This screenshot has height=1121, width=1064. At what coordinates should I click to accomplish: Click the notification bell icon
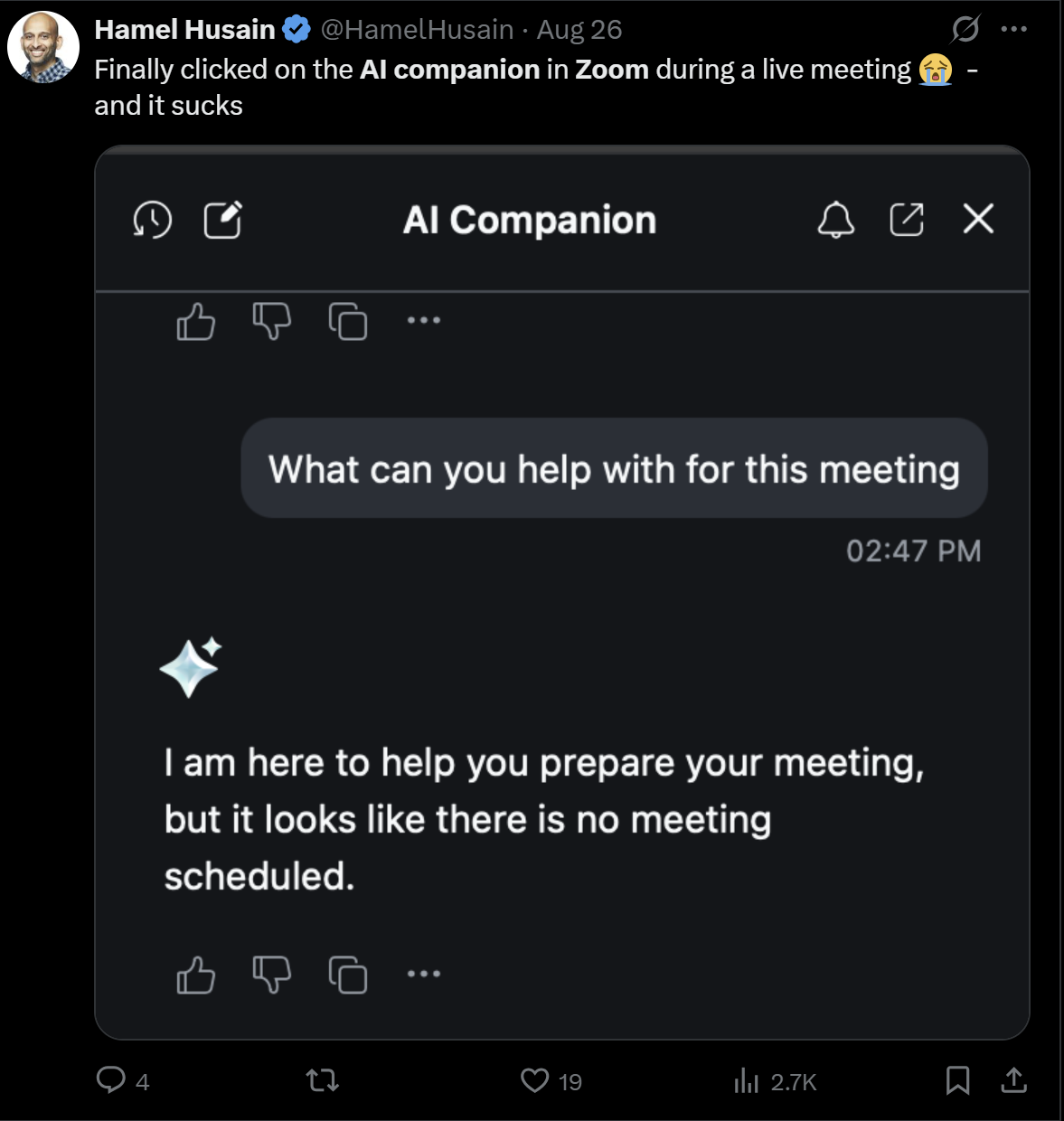[835, 220]
